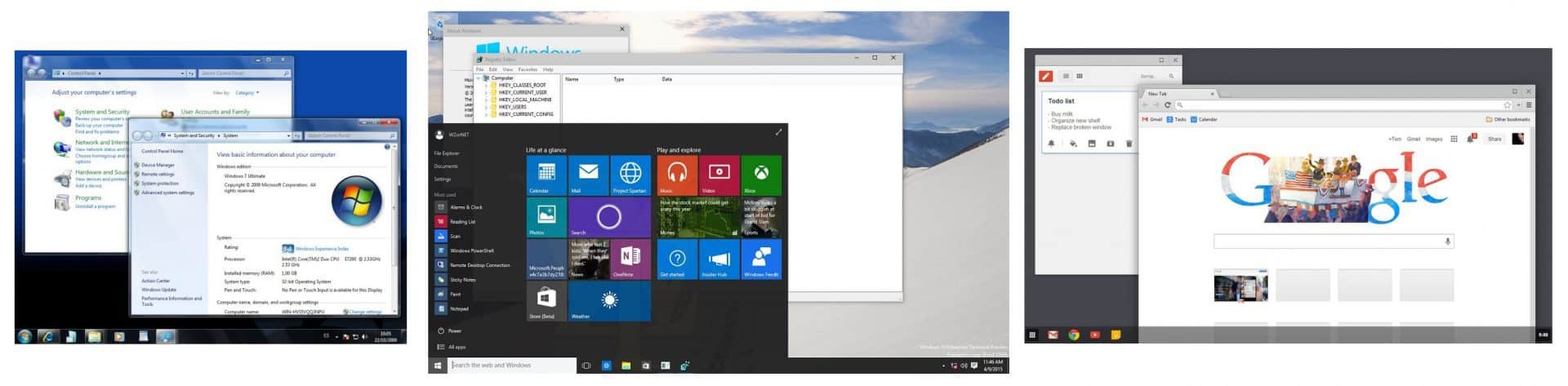Screen dimensions: 1568x386
Task: Expand the HKEY_CURRENT_USER registry key
Action: pos(486,92)
